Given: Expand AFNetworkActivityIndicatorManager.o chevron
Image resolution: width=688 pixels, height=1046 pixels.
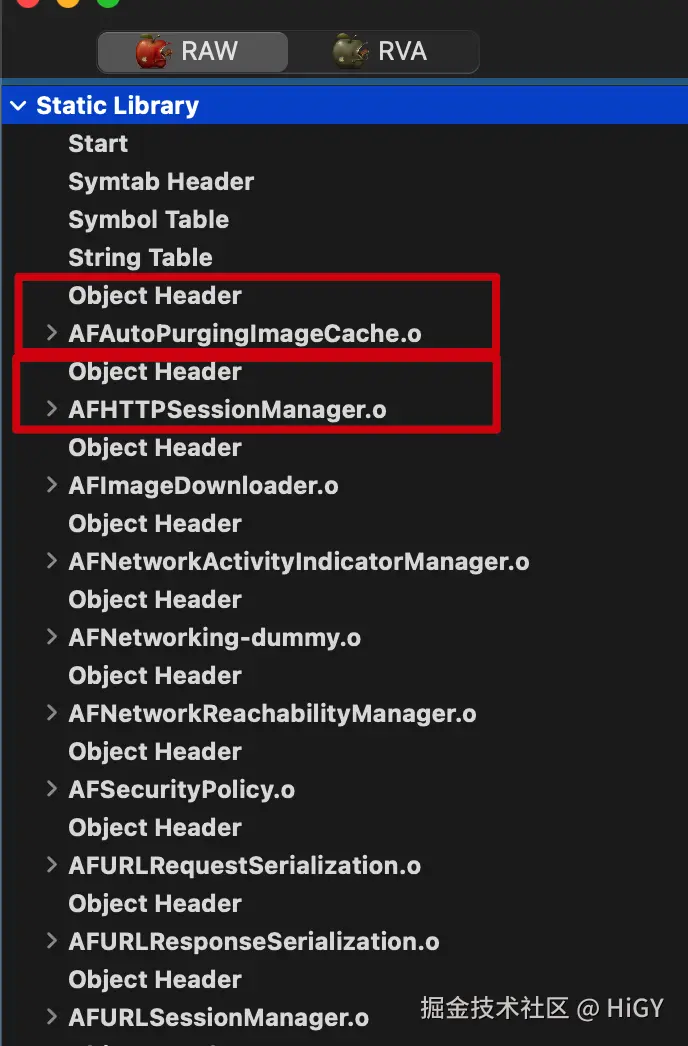Looking at the screenshot, I should (52, 561).
